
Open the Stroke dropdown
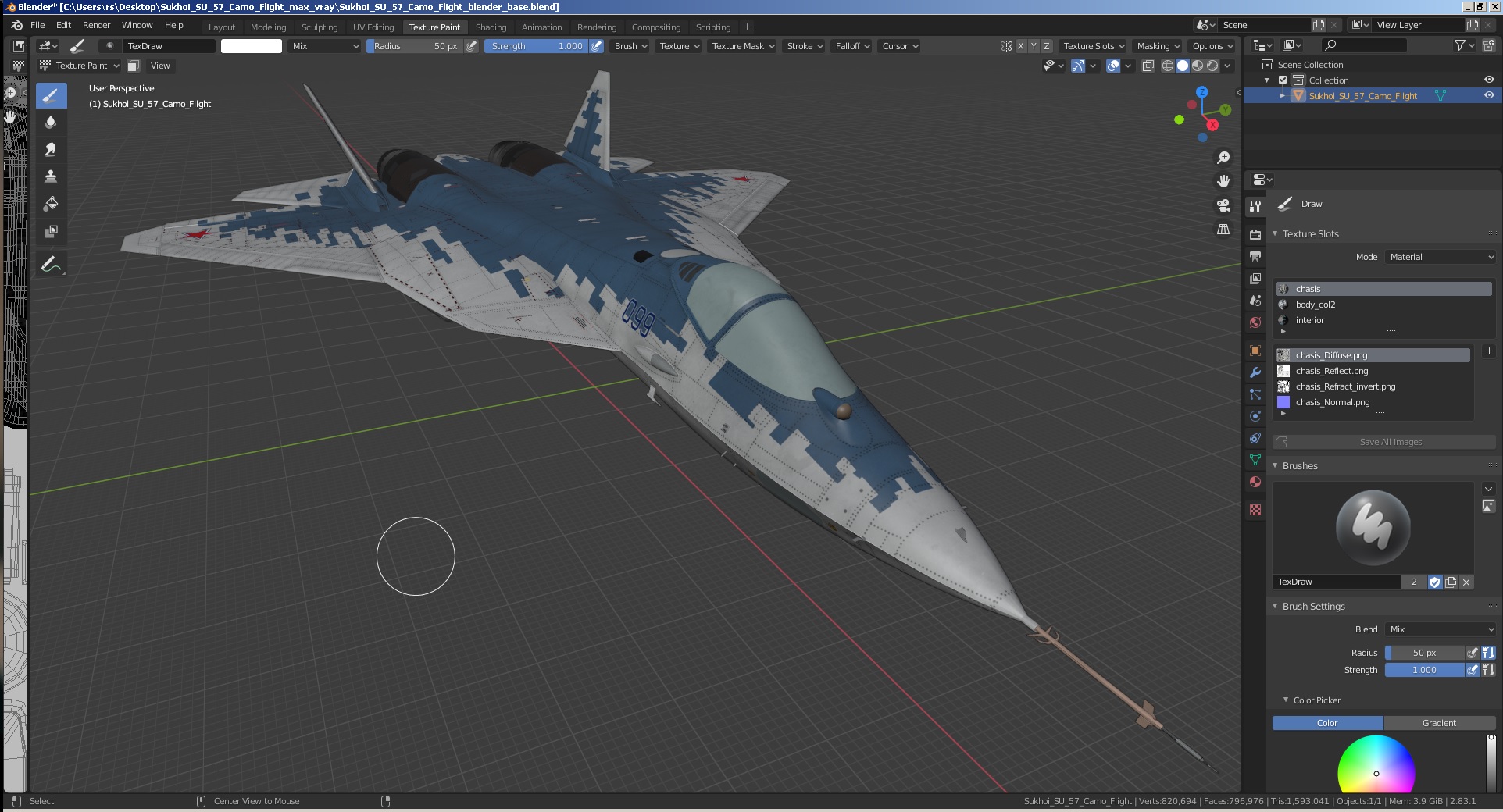click(x=805, y=46)
